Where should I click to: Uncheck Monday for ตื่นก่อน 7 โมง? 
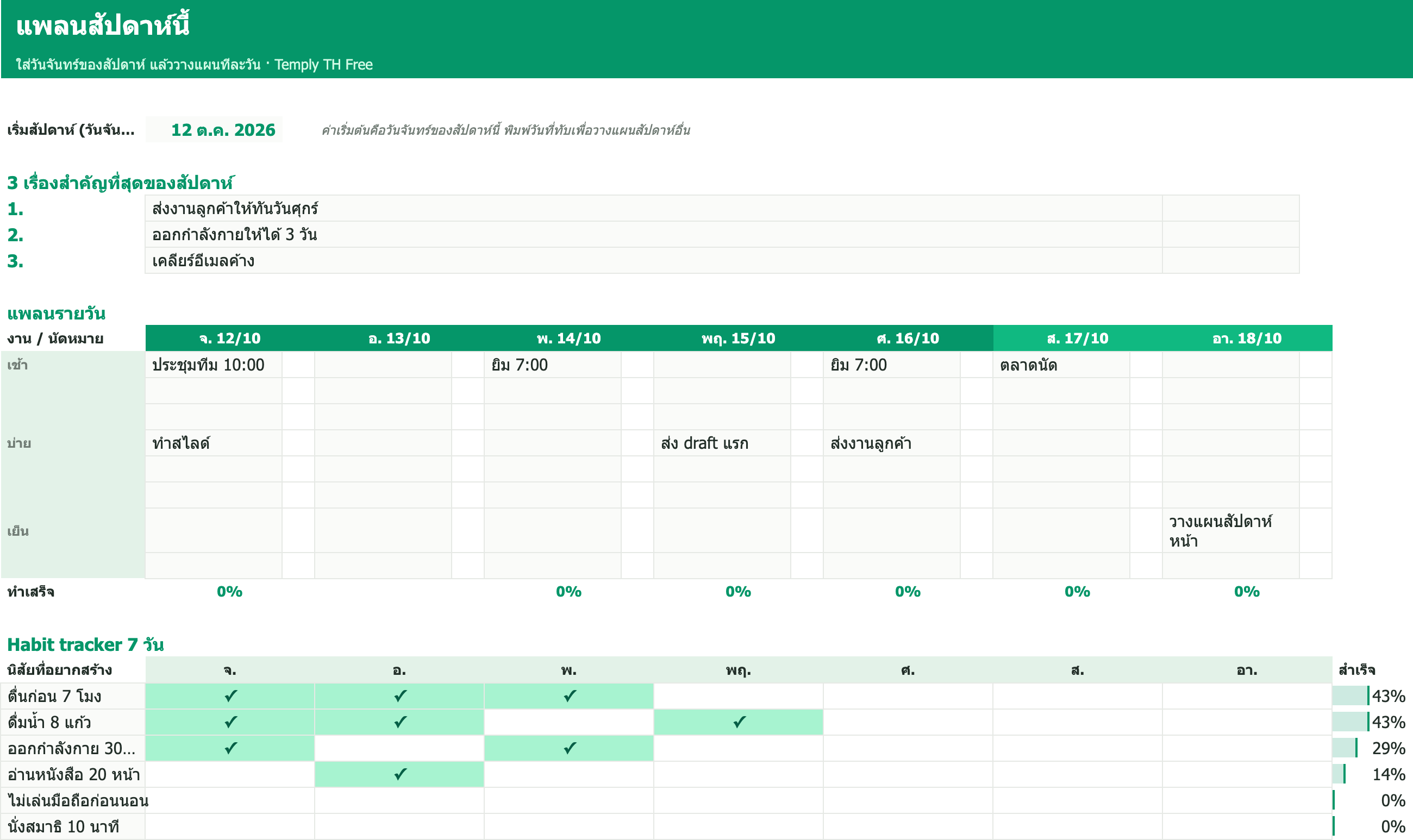(x=230, y=695)
